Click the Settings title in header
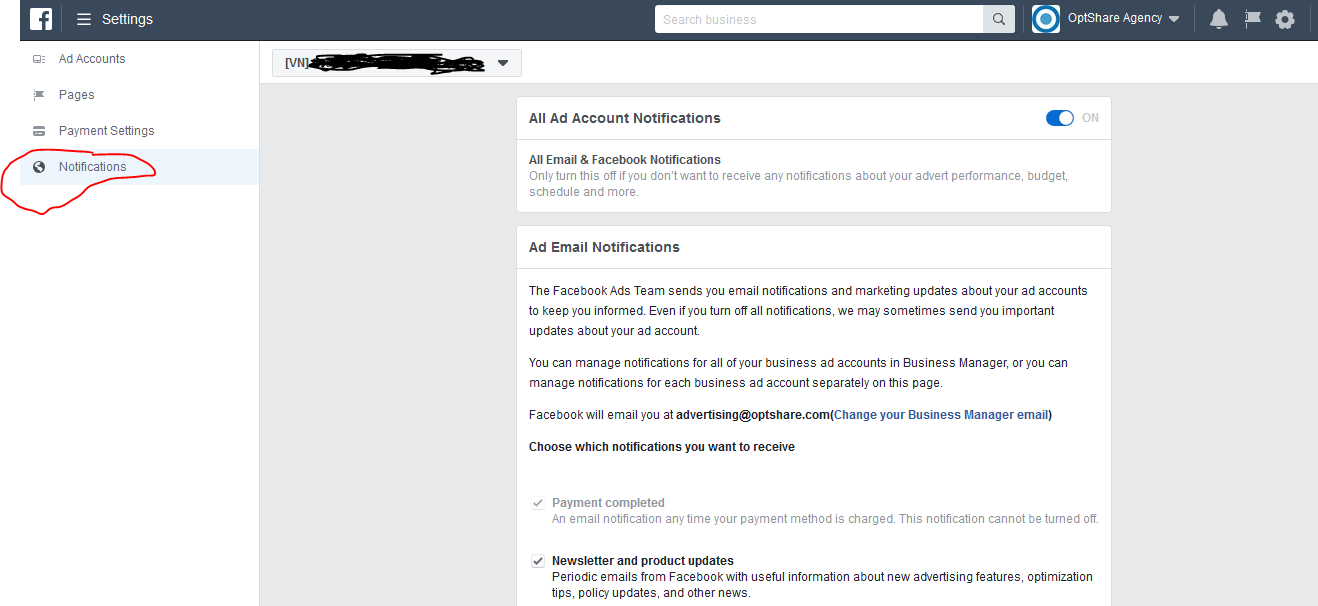Viewport: 1318px width, 606px height. (127, 19)
